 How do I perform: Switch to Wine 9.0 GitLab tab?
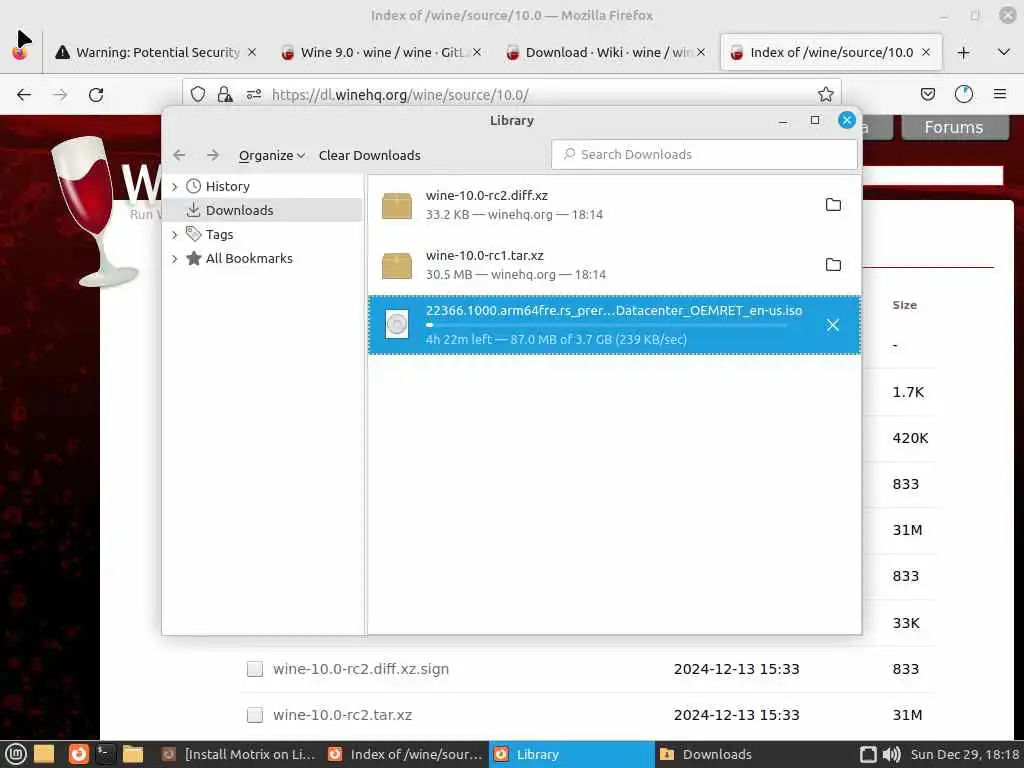coord(381,52)
